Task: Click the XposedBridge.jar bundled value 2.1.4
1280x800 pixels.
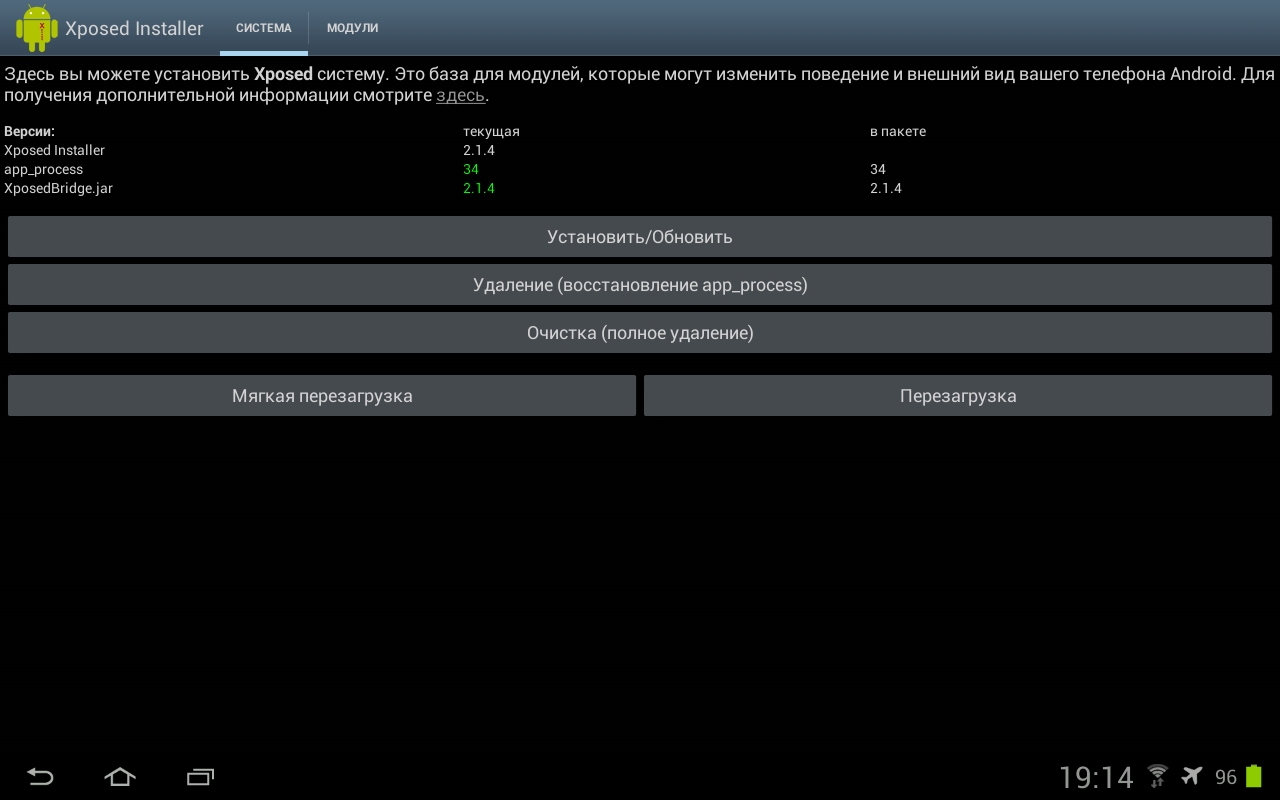Action: (886, 188)
